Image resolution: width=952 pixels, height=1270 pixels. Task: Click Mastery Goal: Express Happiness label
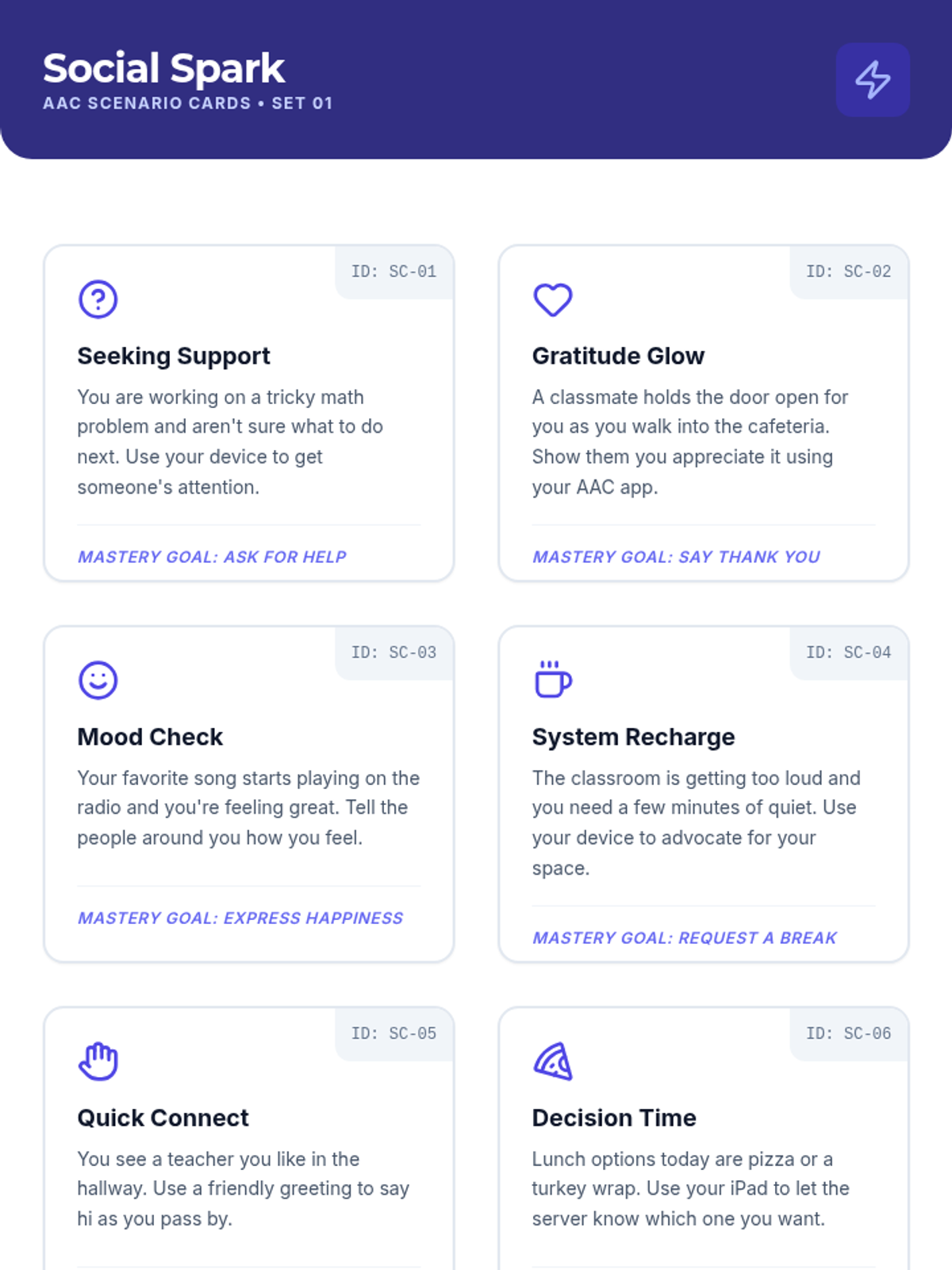coord(240,918)
